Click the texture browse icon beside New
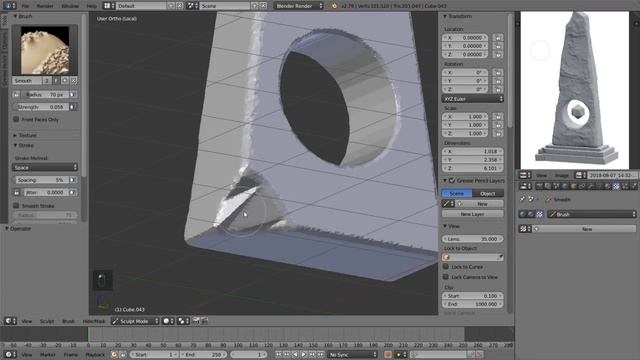Viewport: 640px width, 360px height. pyautogui.click(x=524, y=229)
